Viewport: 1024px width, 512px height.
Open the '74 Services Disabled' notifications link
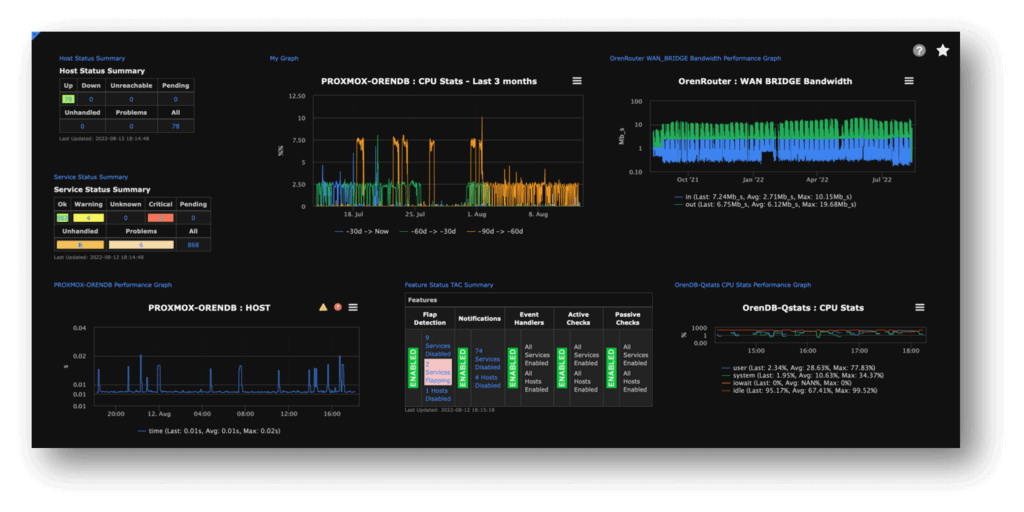(x=487, y=359)
